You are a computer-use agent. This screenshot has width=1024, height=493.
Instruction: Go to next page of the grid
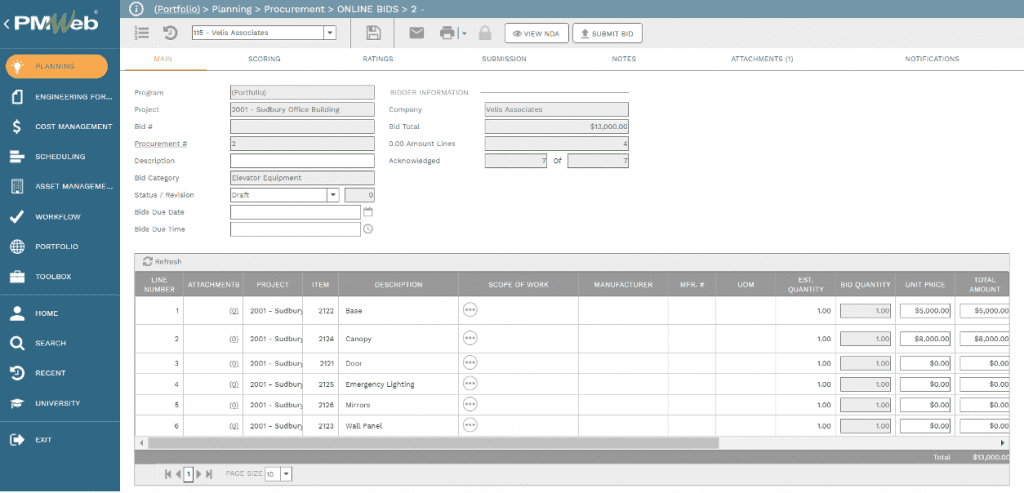click(x=199, y=474)
